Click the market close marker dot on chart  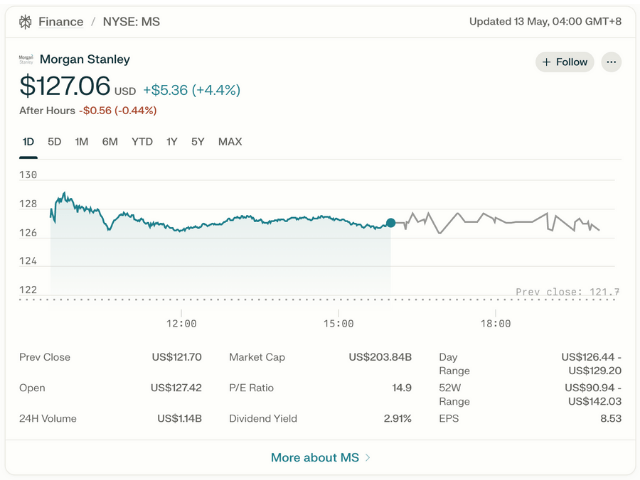(x=391, y=223)
